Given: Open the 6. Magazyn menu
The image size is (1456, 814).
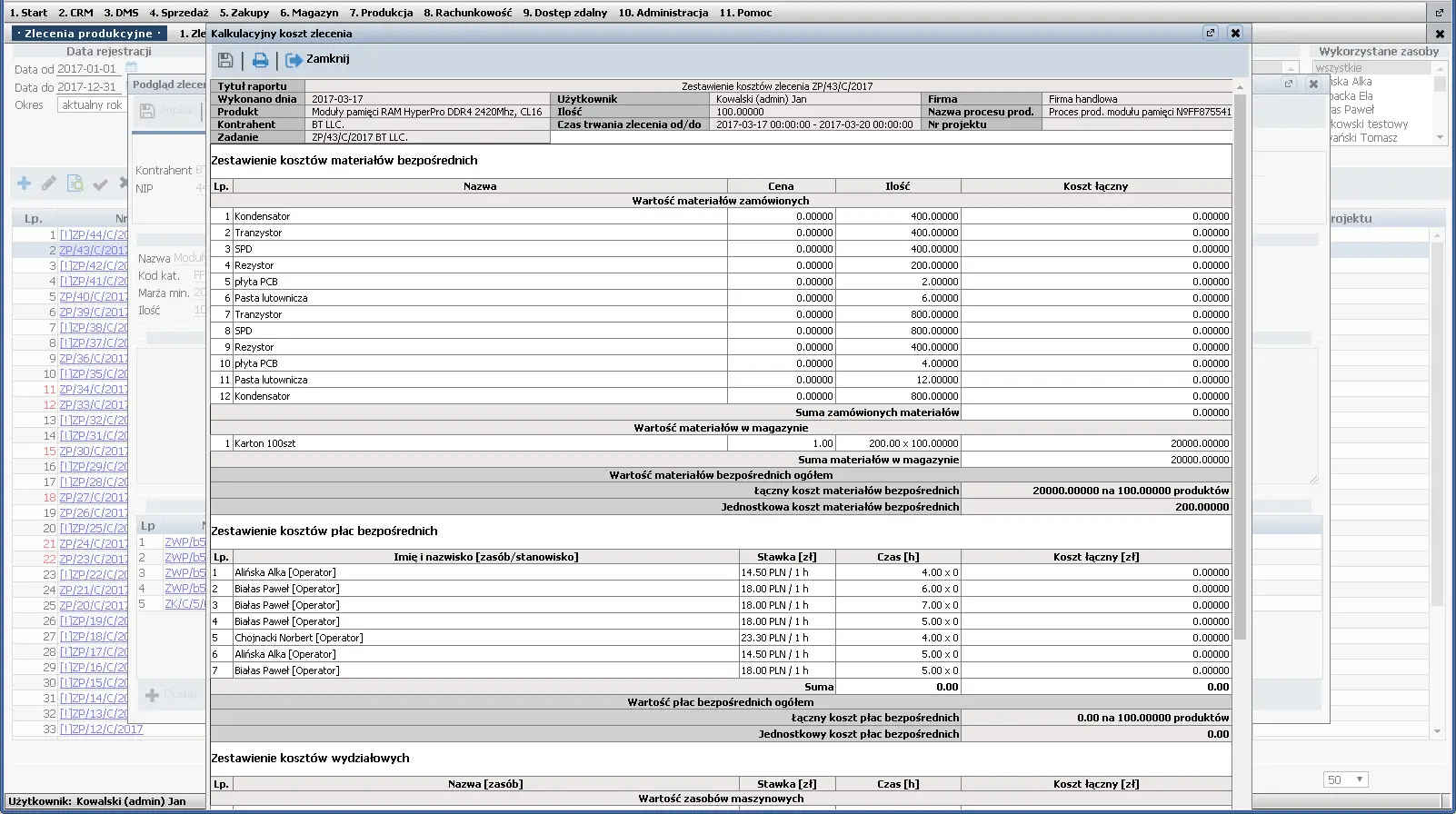Looking at the screenshot, I should pos(309,13).
